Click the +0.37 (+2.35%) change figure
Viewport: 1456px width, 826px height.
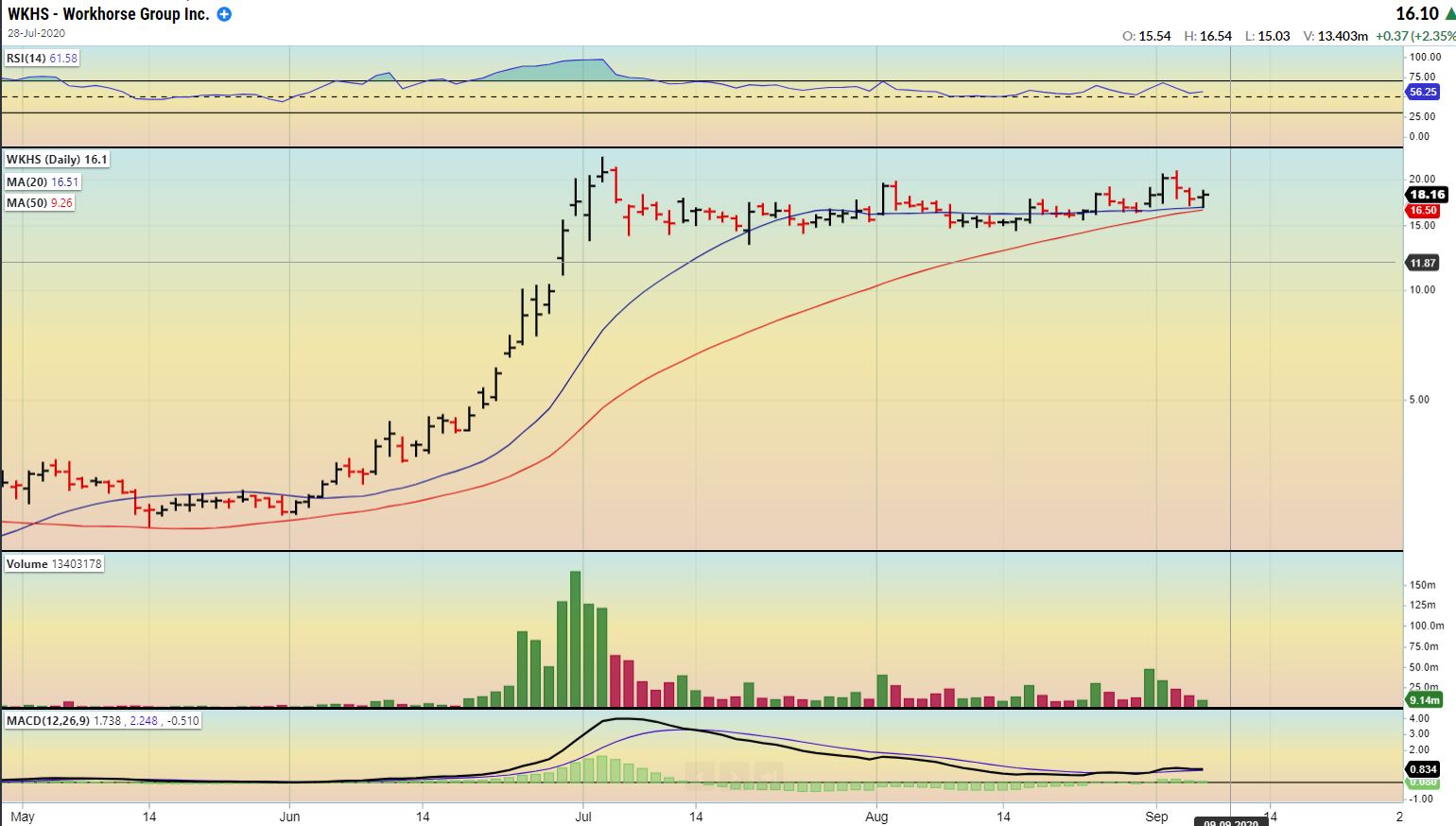(x=1414, y=36)
